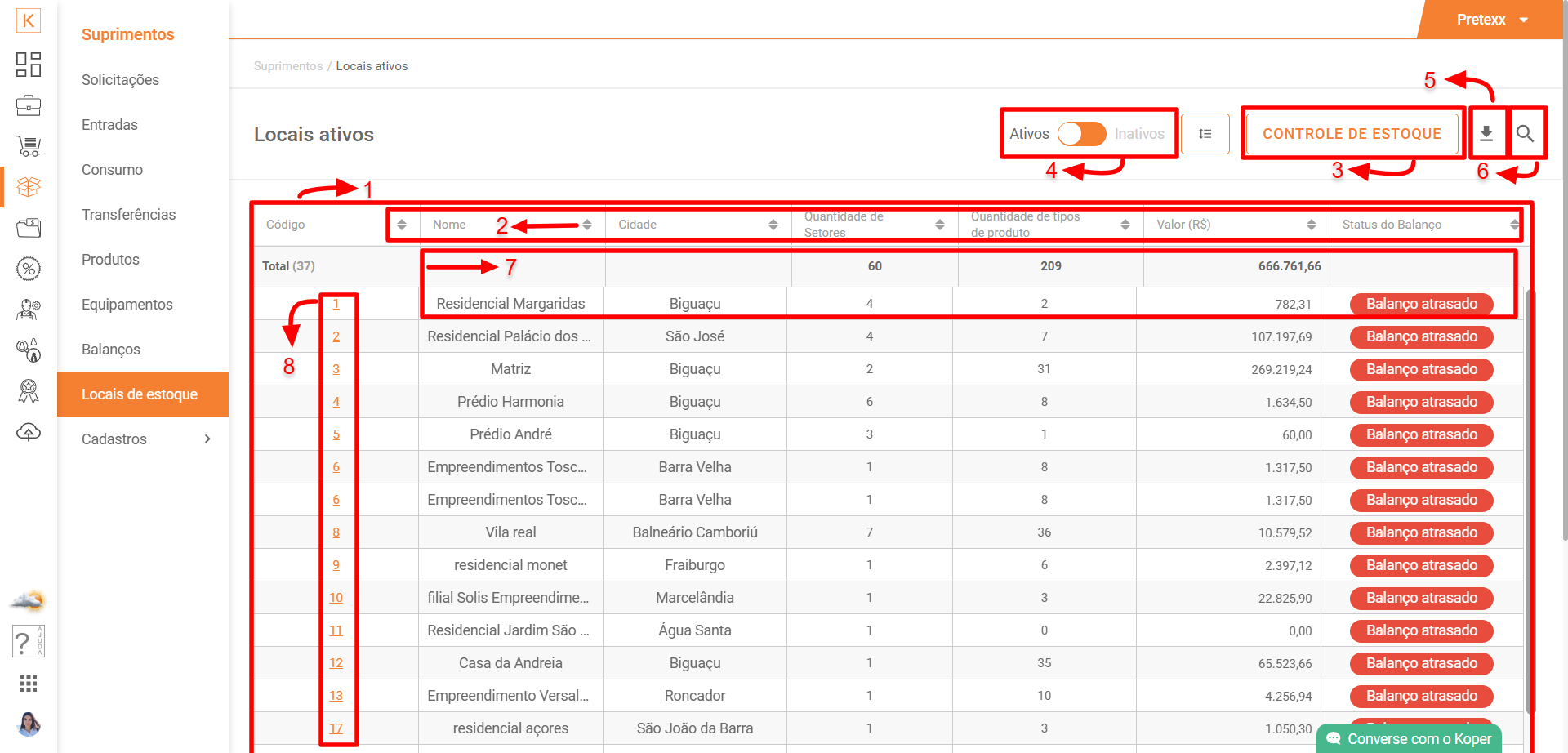Viewport: 1568px width, 753px height.
Task: Open the shopping cart icon in sidebar
Action: click(x=29, y=146)
